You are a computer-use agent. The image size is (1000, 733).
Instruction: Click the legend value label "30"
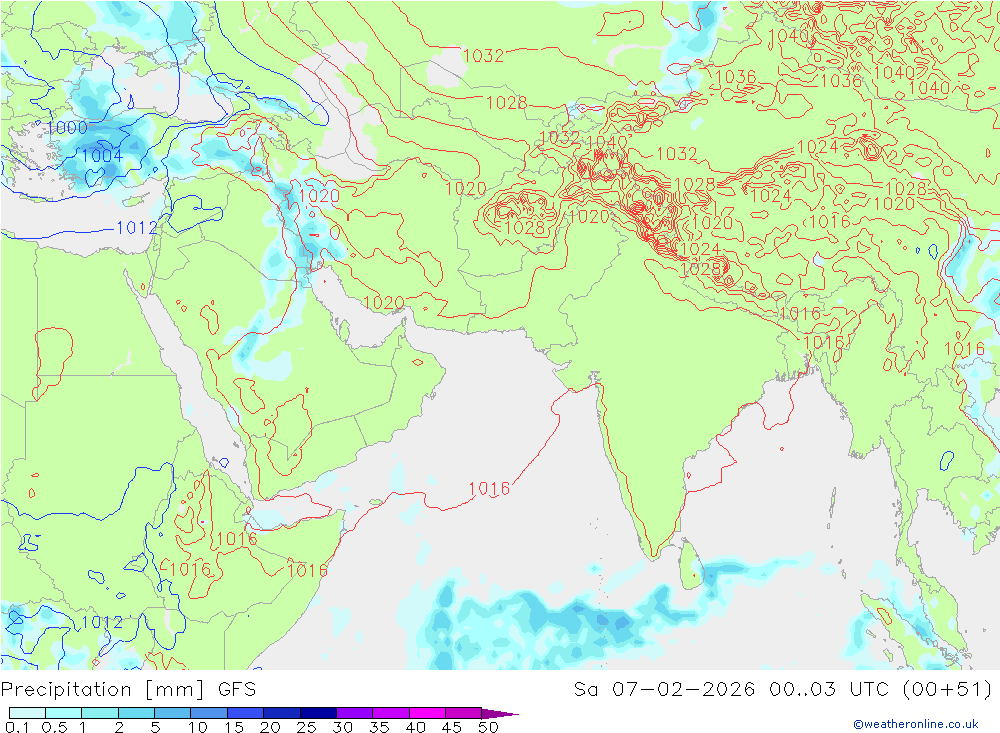342,727
